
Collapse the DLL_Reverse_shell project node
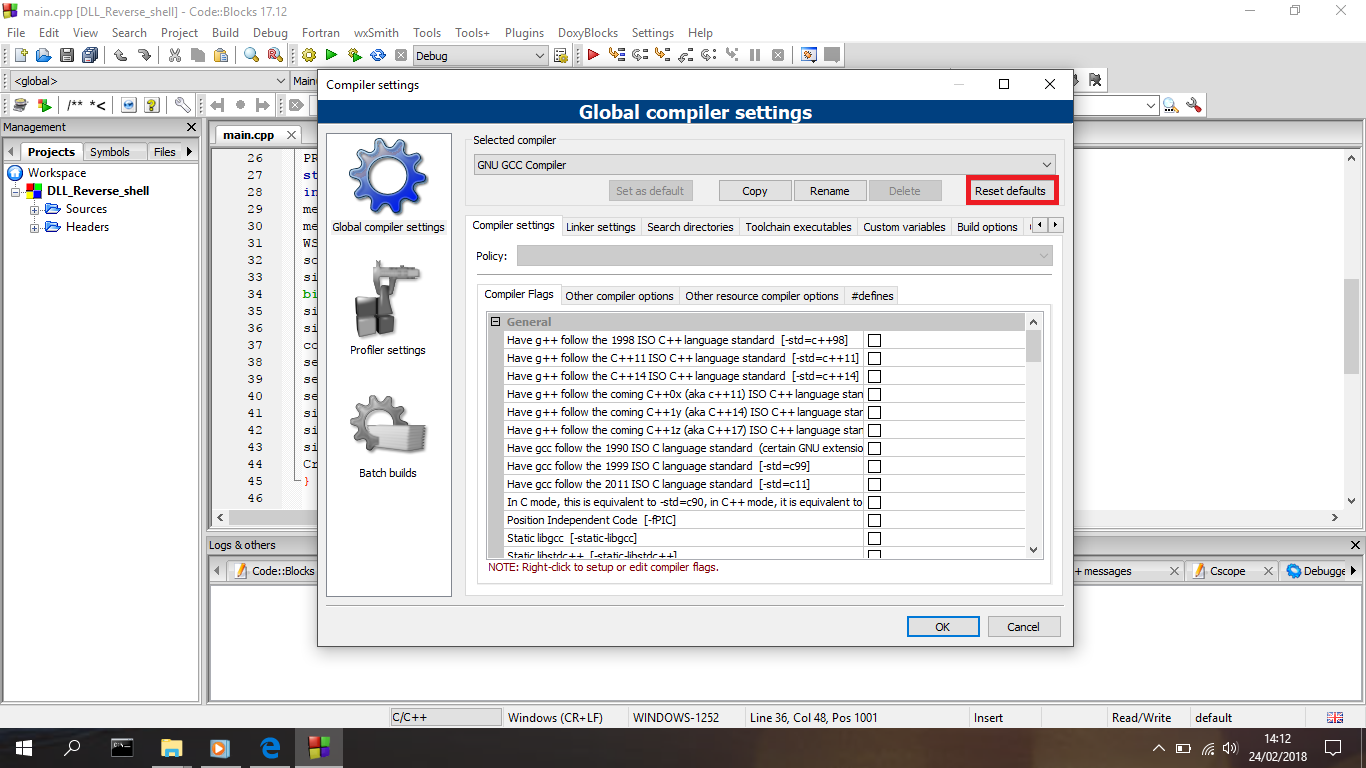[x=16, y=191]
